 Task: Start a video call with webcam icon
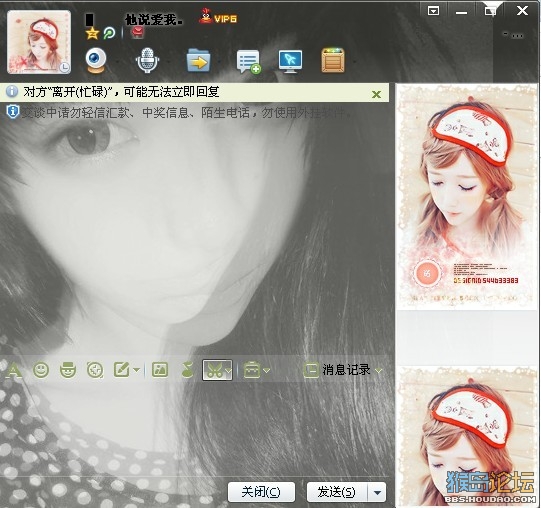(95, 60)
